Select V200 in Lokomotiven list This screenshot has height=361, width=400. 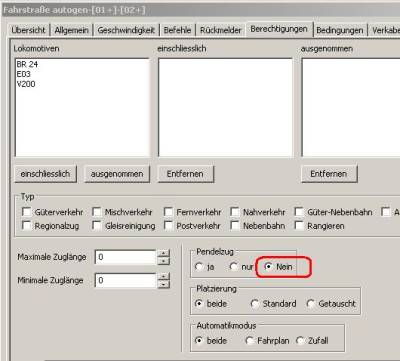pyautogui.click(x=26, y=84)
